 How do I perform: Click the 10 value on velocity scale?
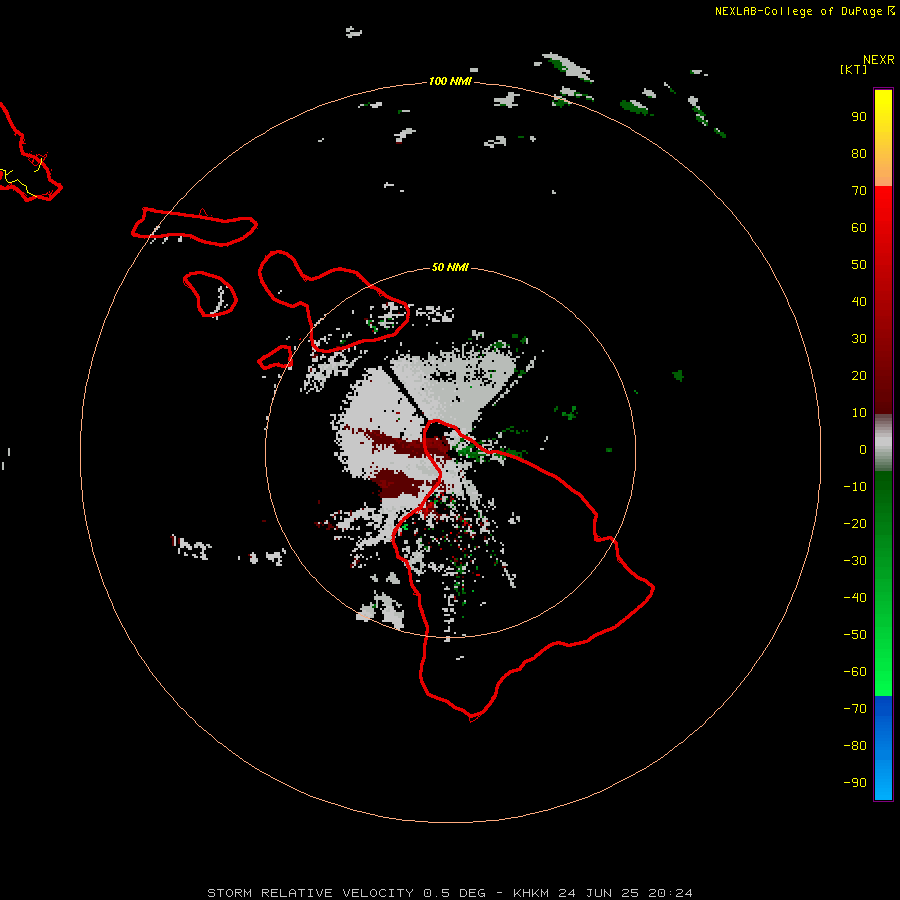pyautogui.click(x=859, y=413)
